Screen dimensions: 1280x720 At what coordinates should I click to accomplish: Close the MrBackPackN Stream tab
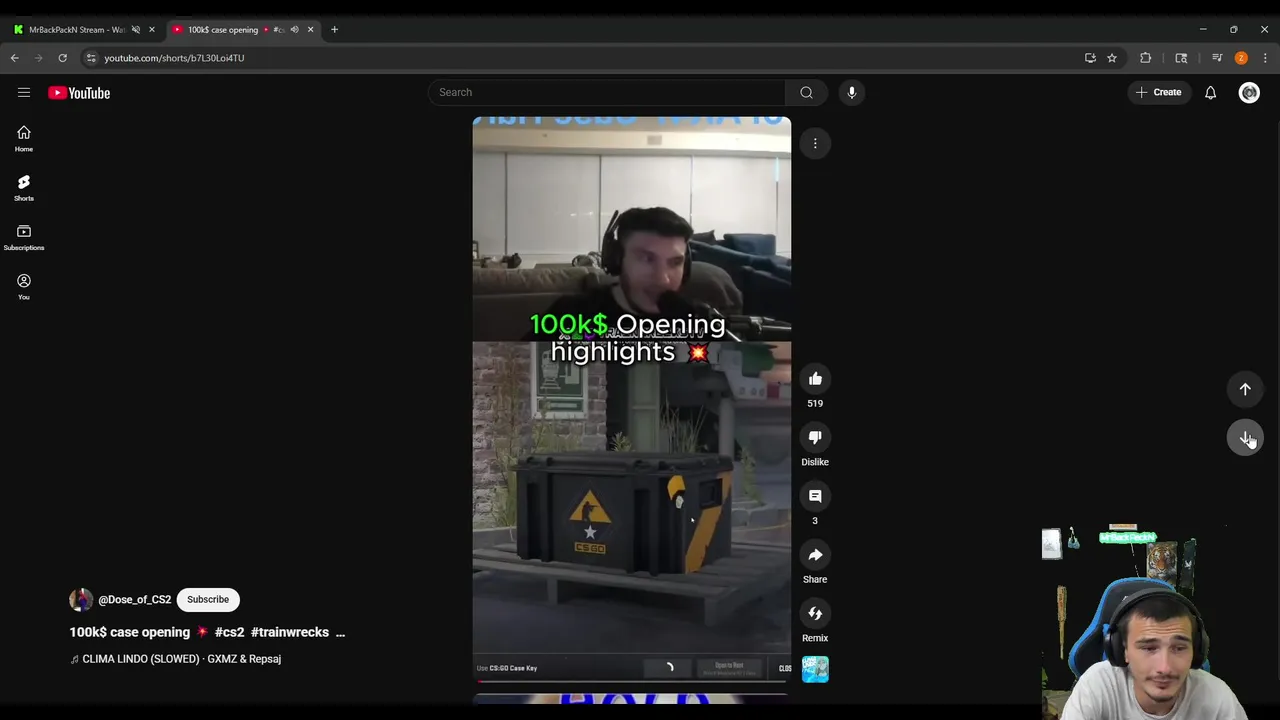pyautogui.click(x=152, y=29)
